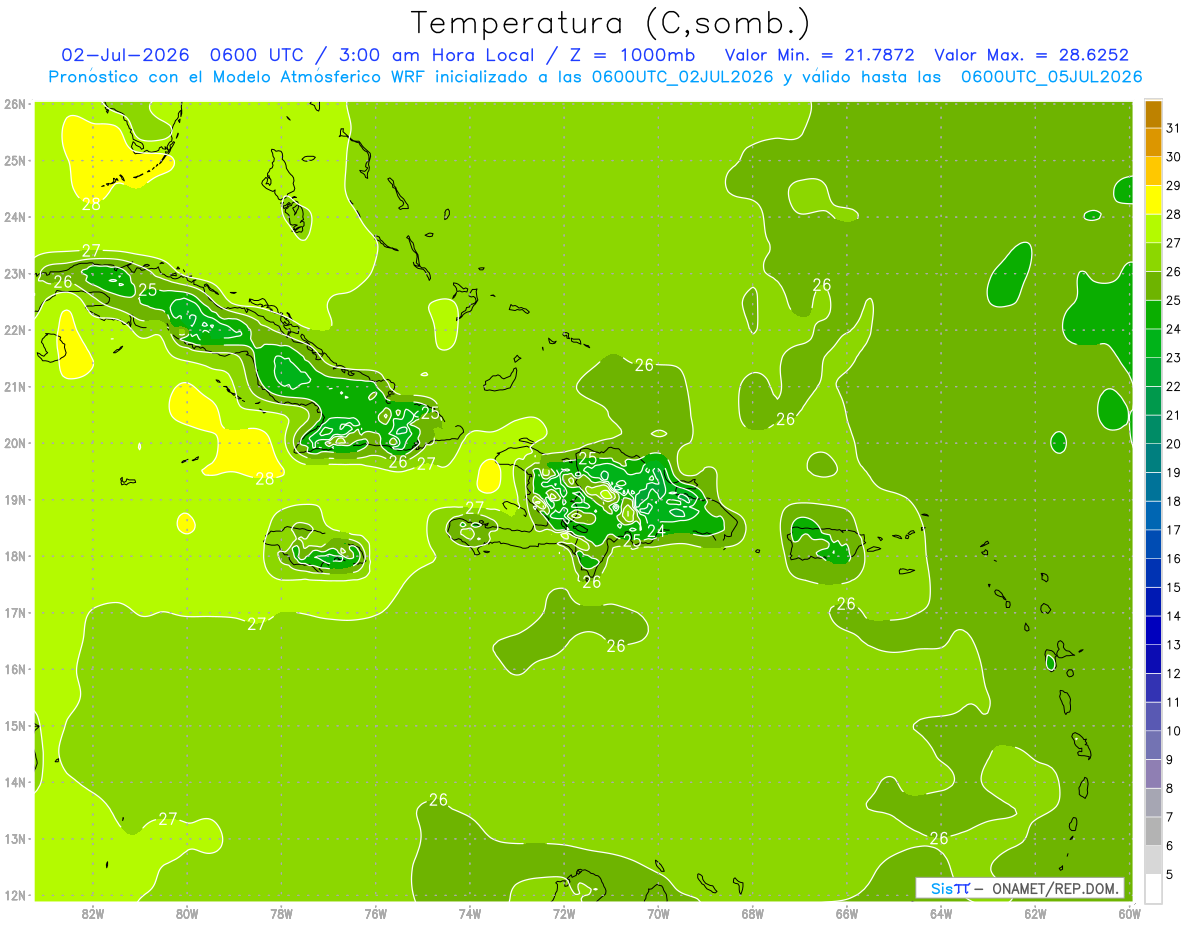Click the '12N' latitude label
The image size is (1200, 927).
(15, 895)
